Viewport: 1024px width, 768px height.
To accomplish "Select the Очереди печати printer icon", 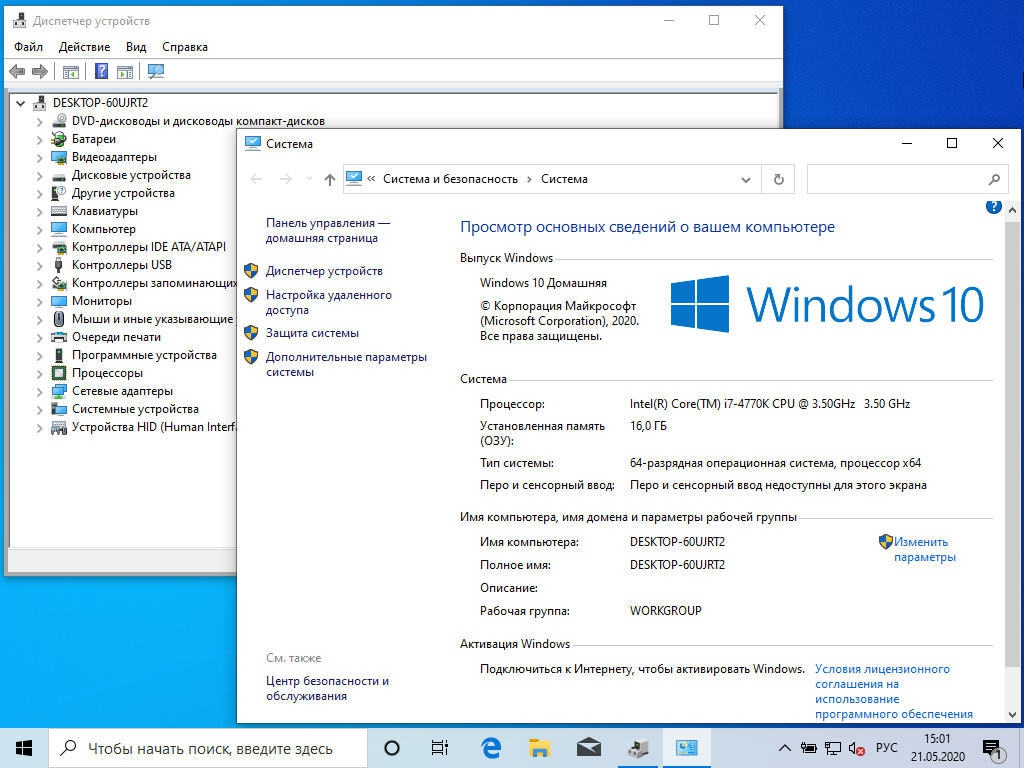I will coord(59,337).
